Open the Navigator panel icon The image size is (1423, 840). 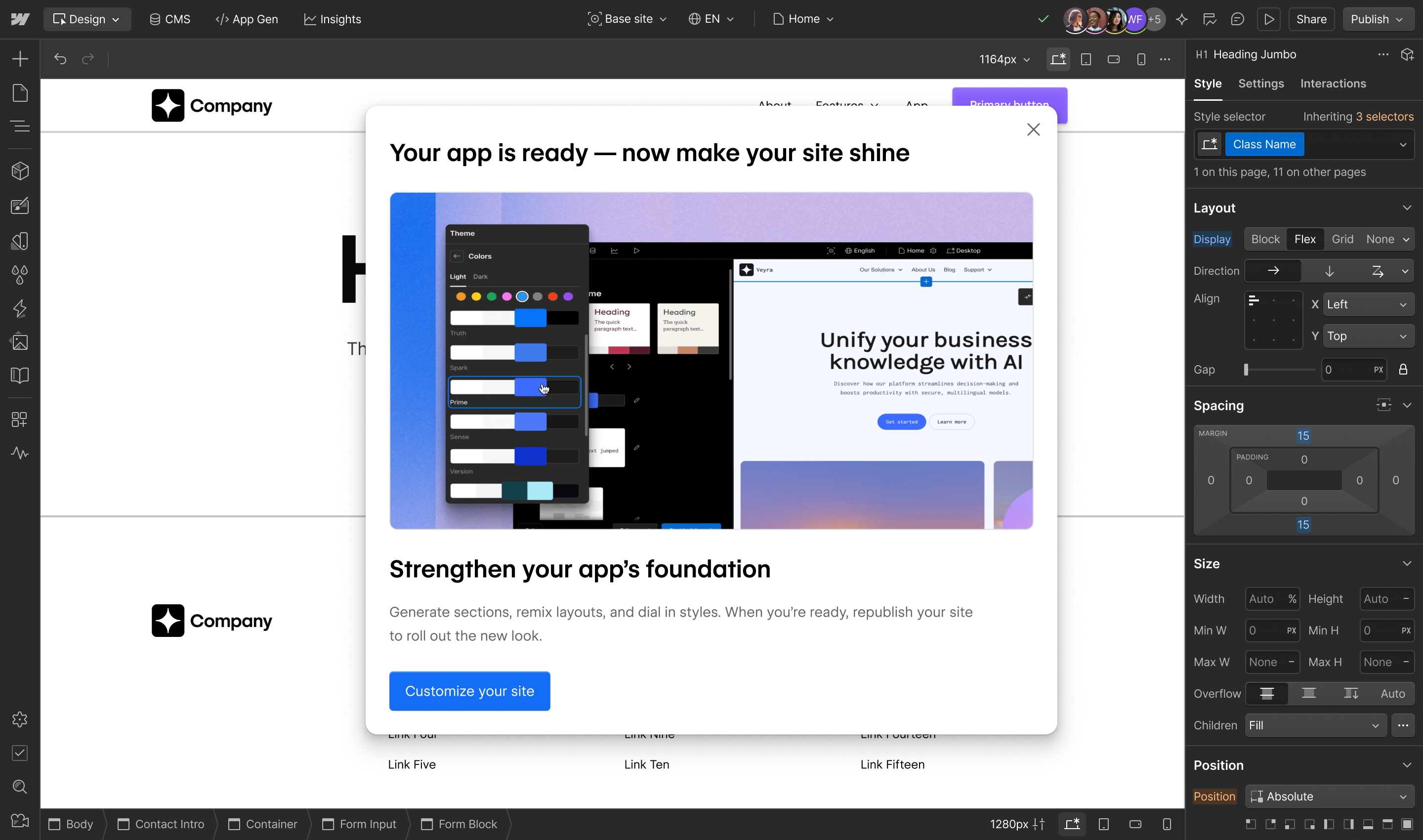coord(20,126)
